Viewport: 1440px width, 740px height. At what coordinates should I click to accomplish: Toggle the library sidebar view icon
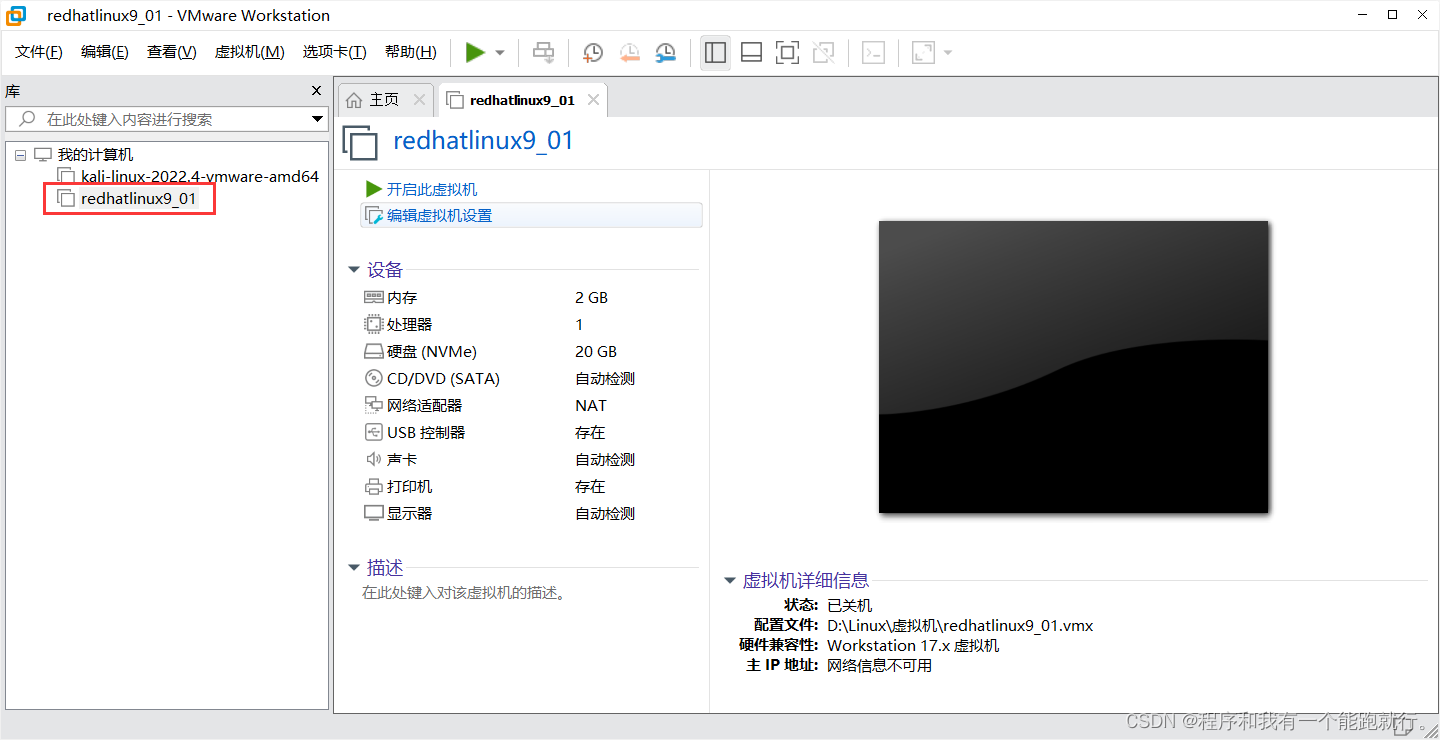pyautogui.click(x=715, y=52)
